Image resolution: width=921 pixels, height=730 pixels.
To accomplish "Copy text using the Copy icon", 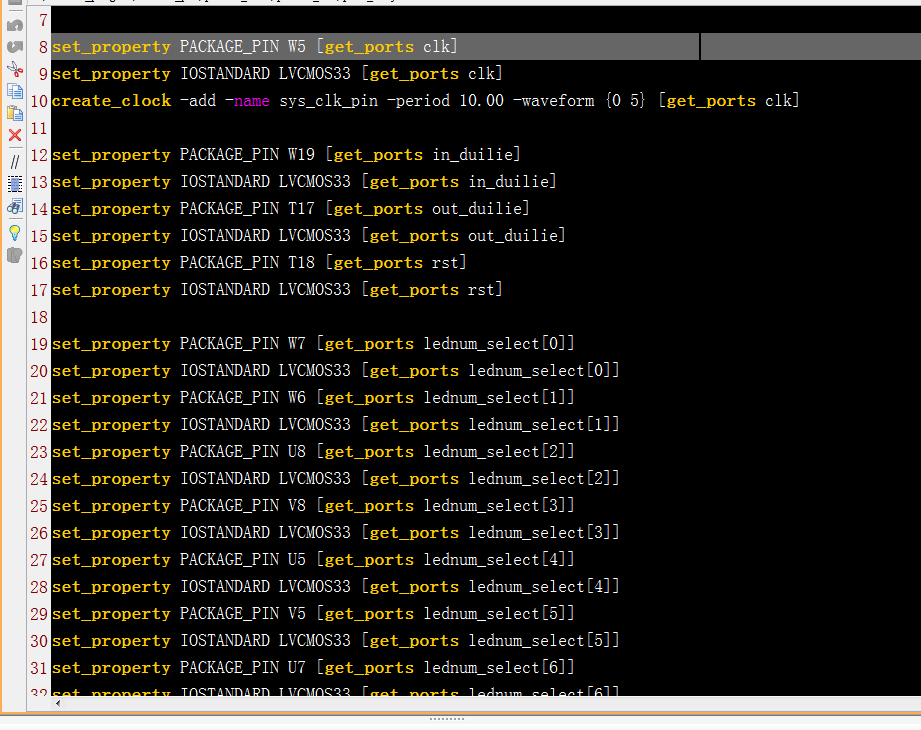I will tap(14, 91).
